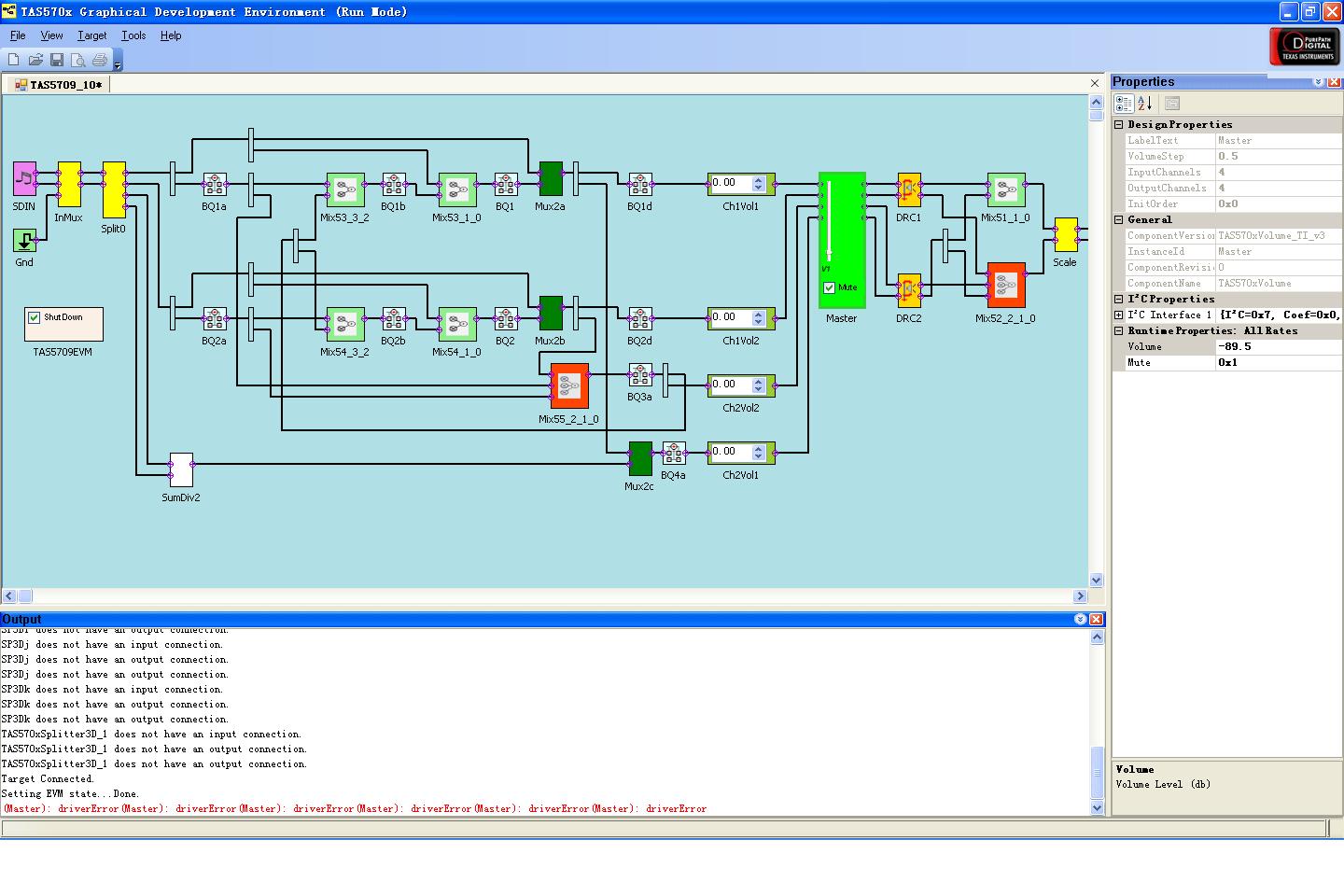
Task: Expand the I2C Interface 1 entry
Action: (1119, 315)
